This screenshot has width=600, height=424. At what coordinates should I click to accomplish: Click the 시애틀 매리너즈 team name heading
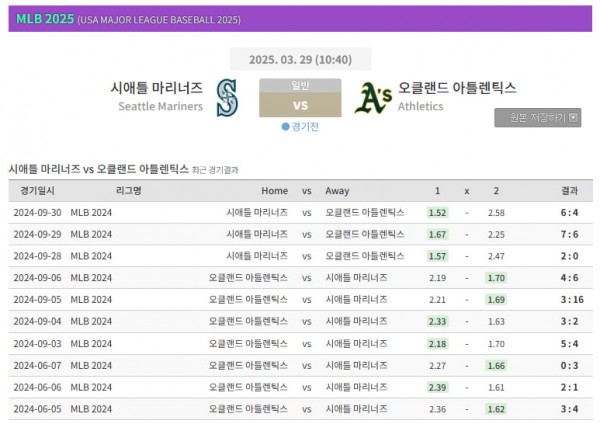(x=157, y=88)
